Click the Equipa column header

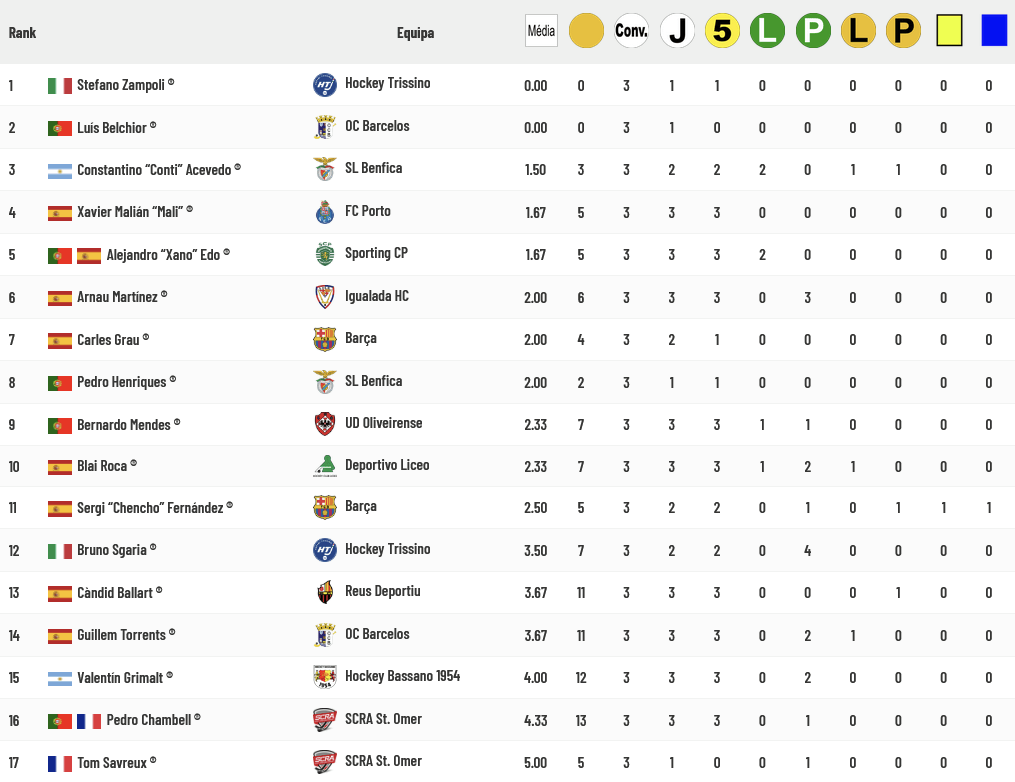click(415, 33)
